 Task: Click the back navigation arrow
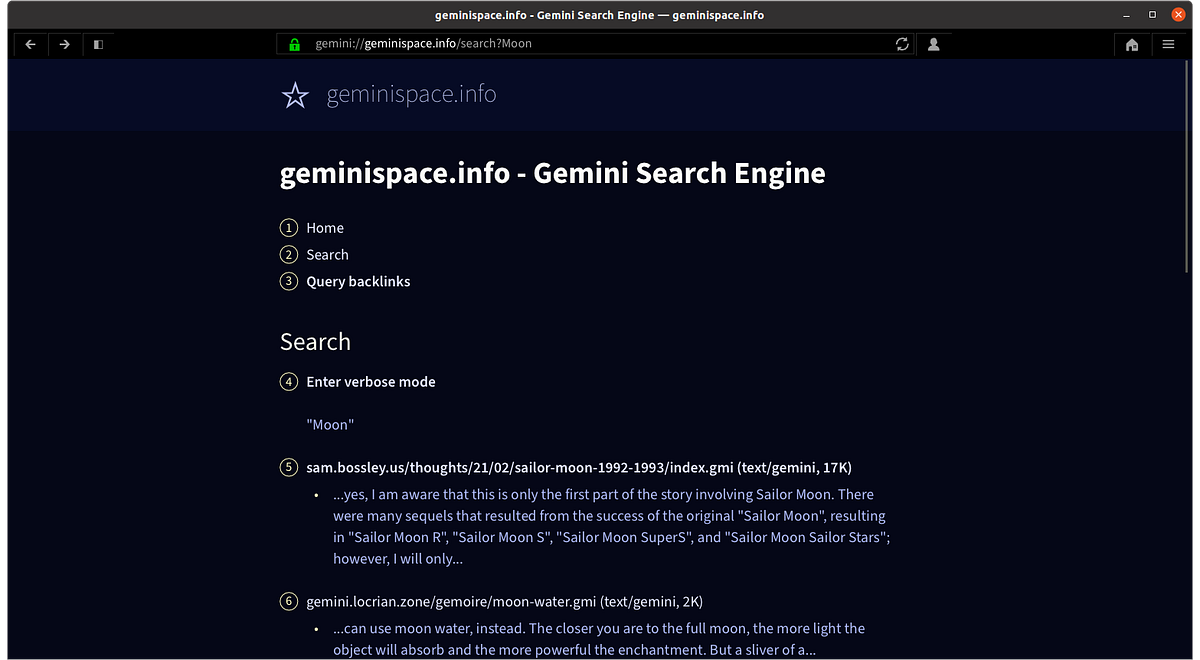tap(30, 44)
